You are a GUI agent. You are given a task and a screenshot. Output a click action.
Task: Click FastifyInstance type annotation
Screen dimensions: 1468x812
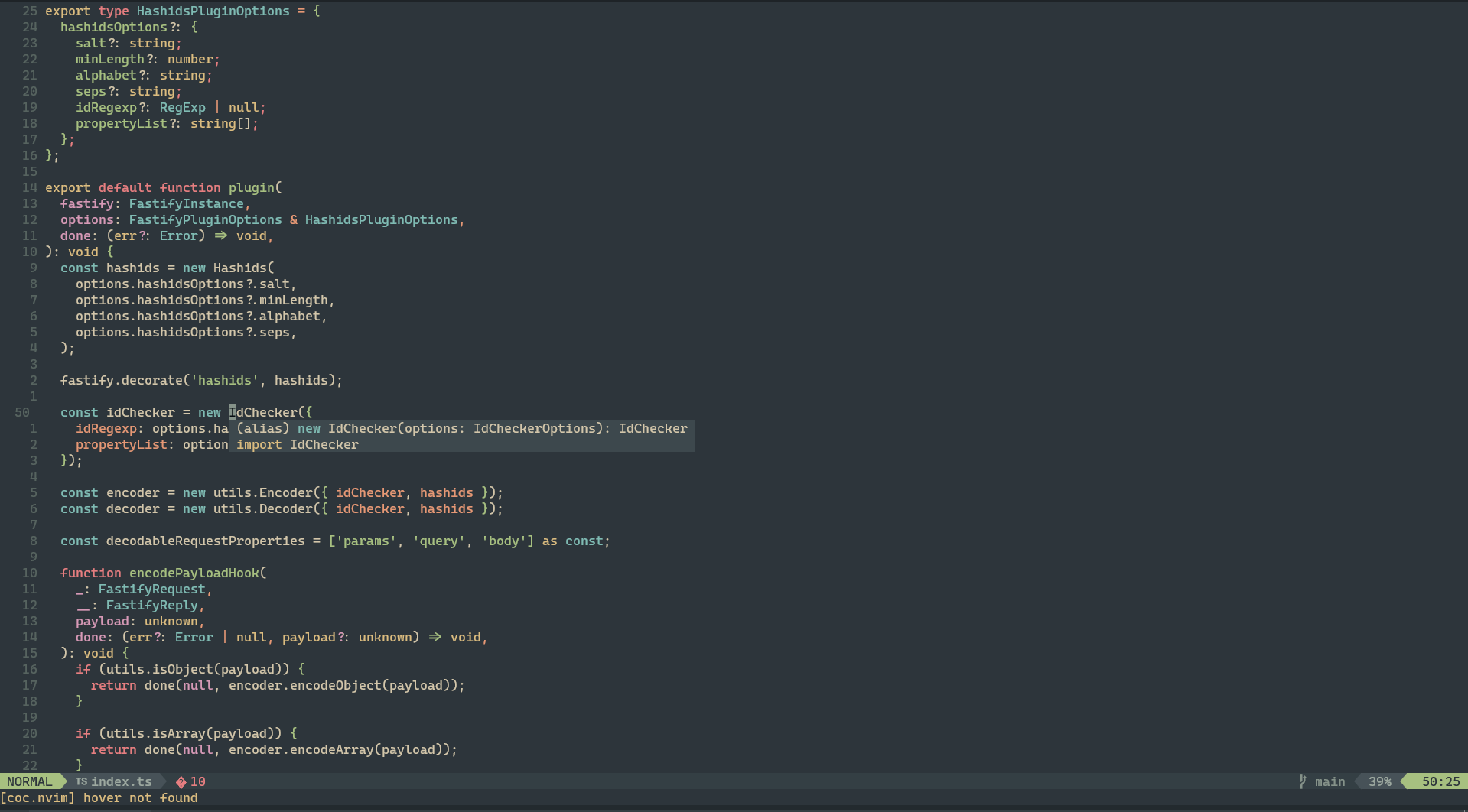[x=187, y=203]
